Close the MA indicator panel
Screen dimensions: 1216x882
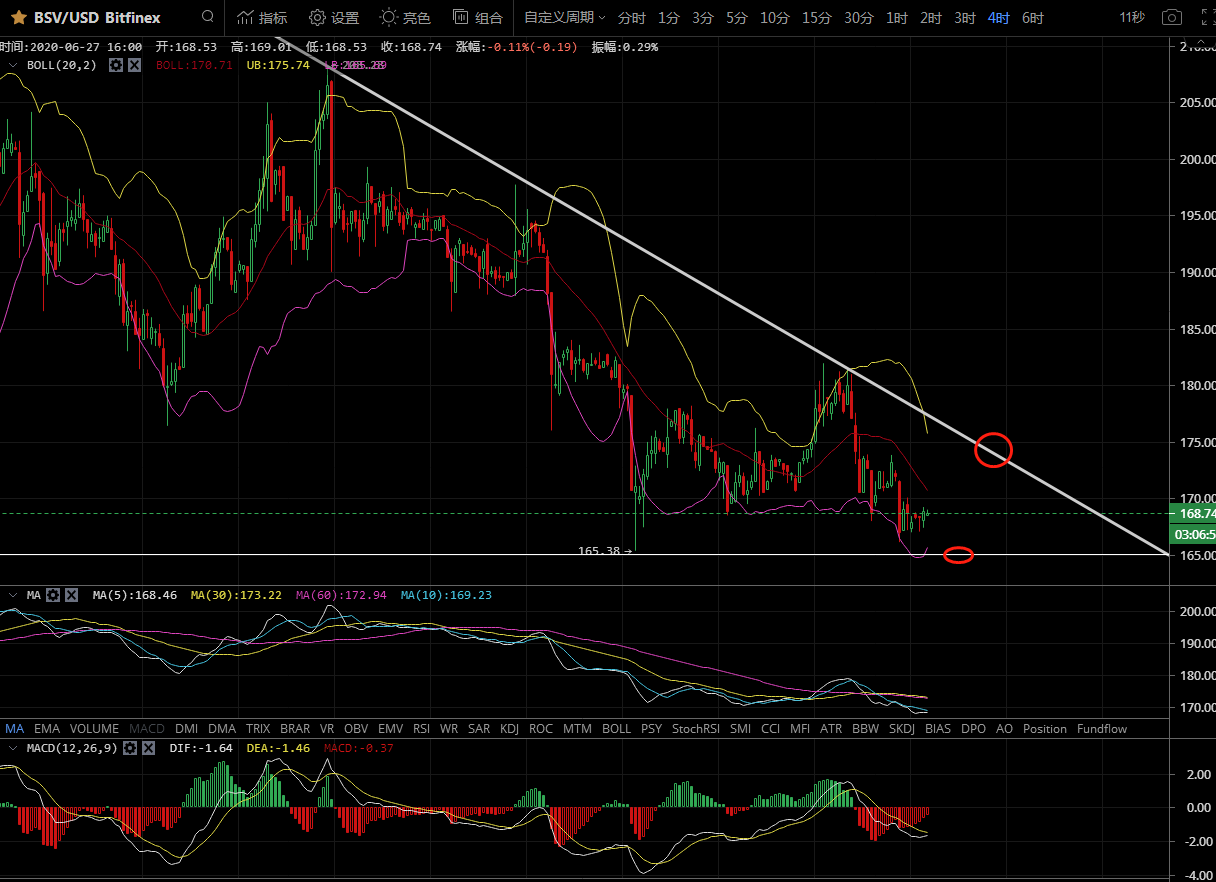coord(71,595)
